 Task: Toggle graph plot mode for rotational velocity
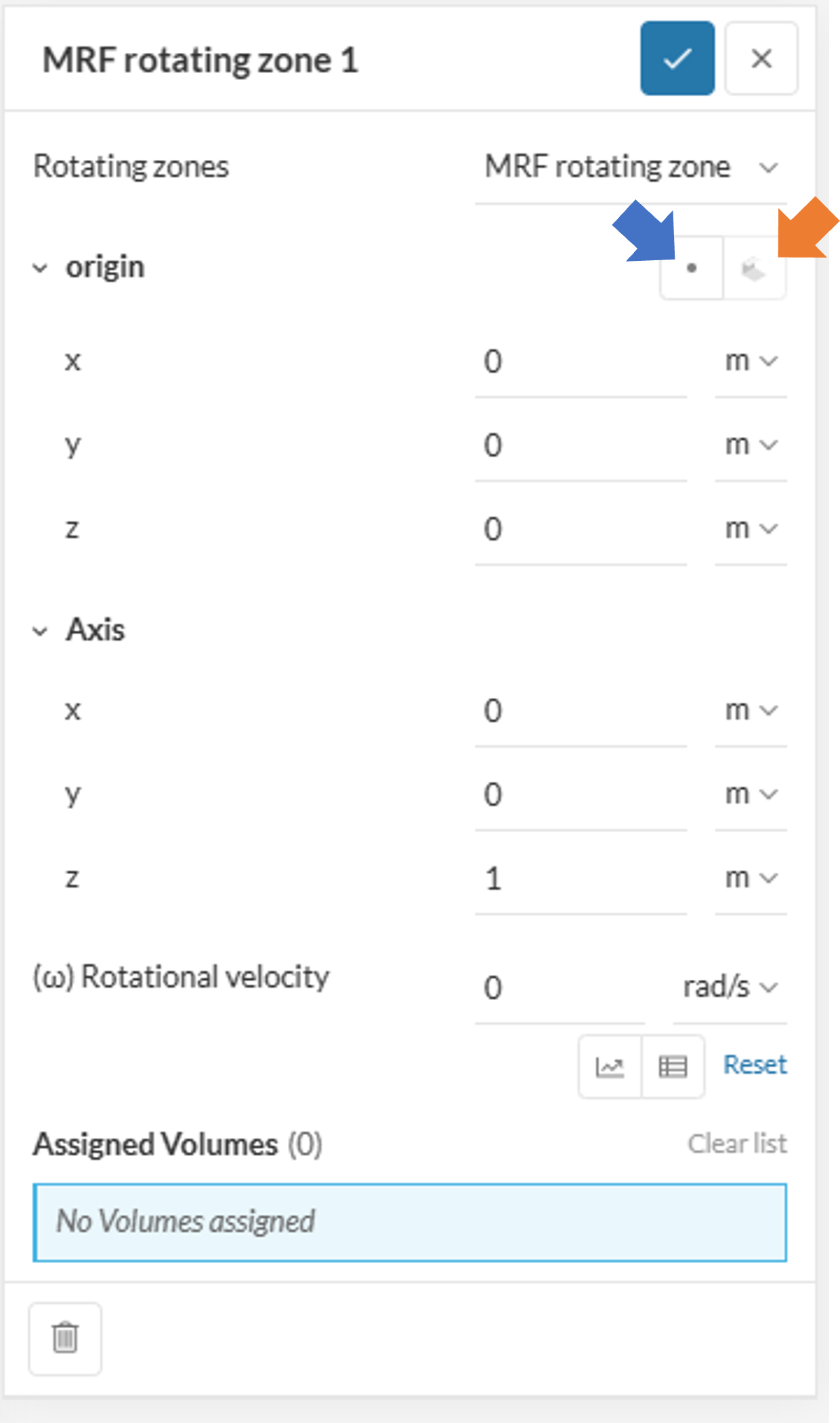click(x=609, y=1065)
